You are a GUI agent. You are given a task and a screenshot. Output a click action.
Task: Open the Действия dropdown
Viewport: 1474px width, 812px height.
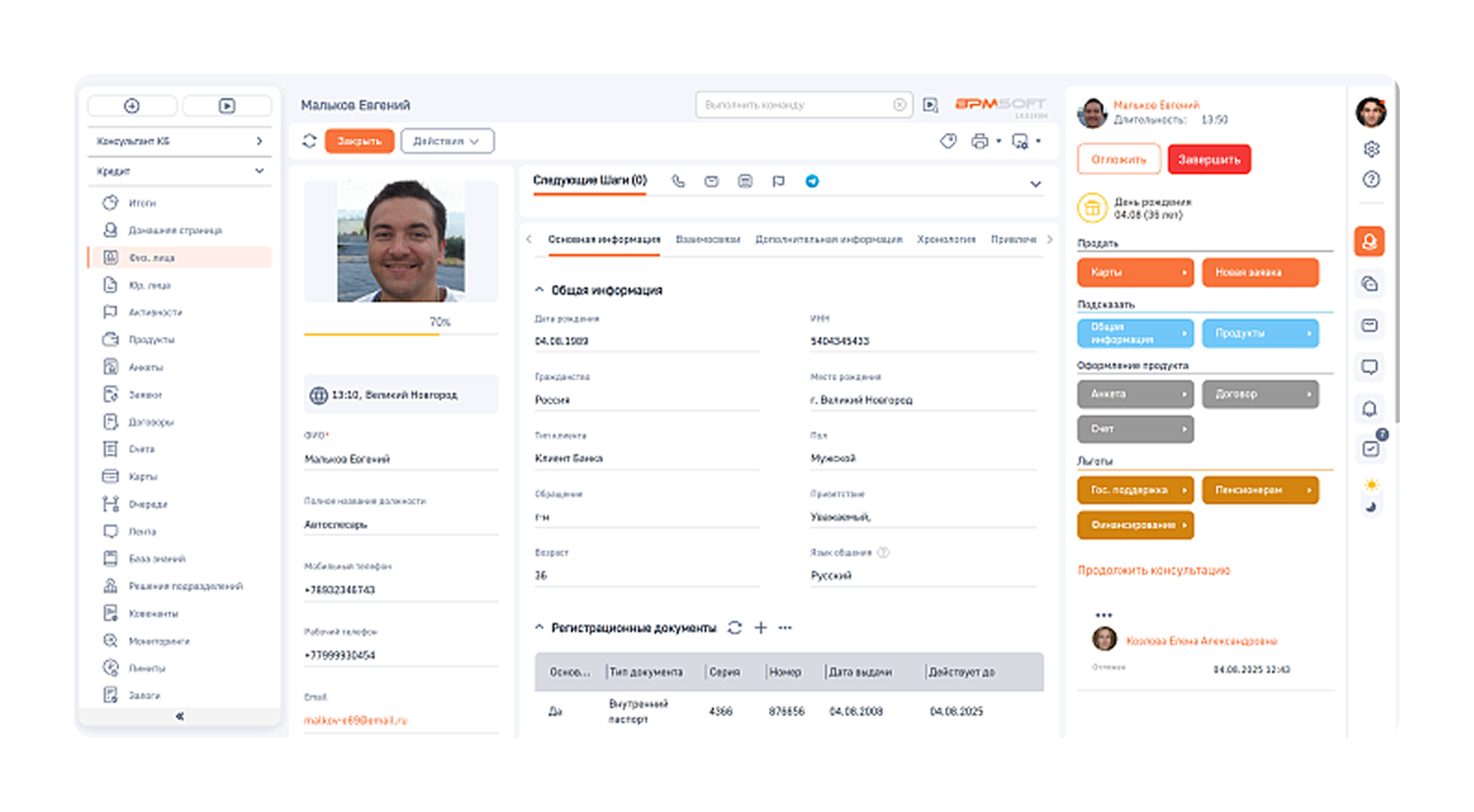447,141
